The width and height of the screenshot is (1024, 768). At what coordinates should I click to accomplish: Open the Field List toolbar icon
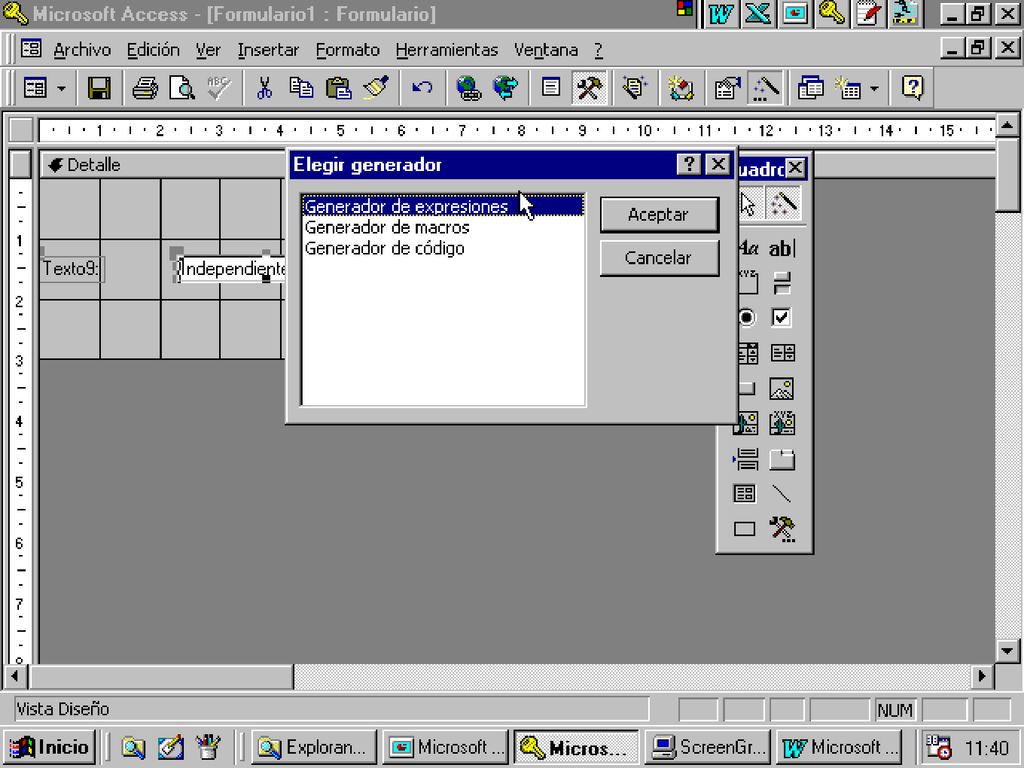[x=551, y=88]
